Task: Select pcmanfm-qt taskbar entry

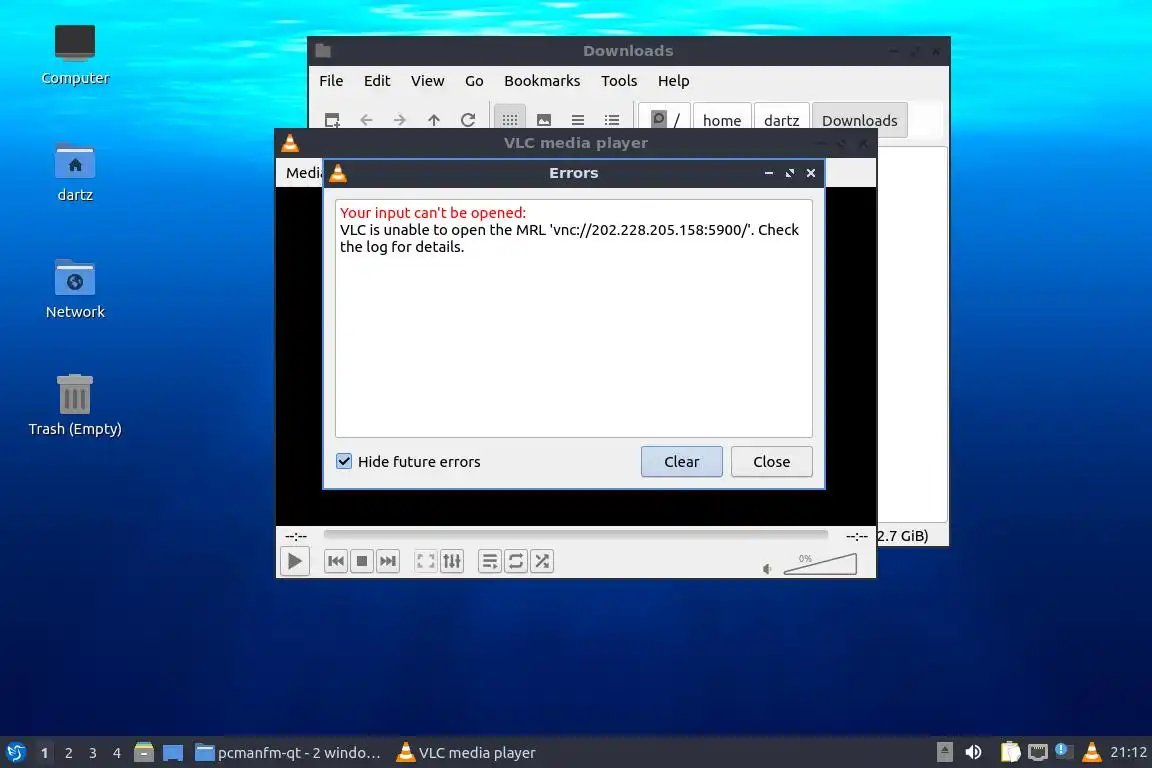Action: coord(288,753)
